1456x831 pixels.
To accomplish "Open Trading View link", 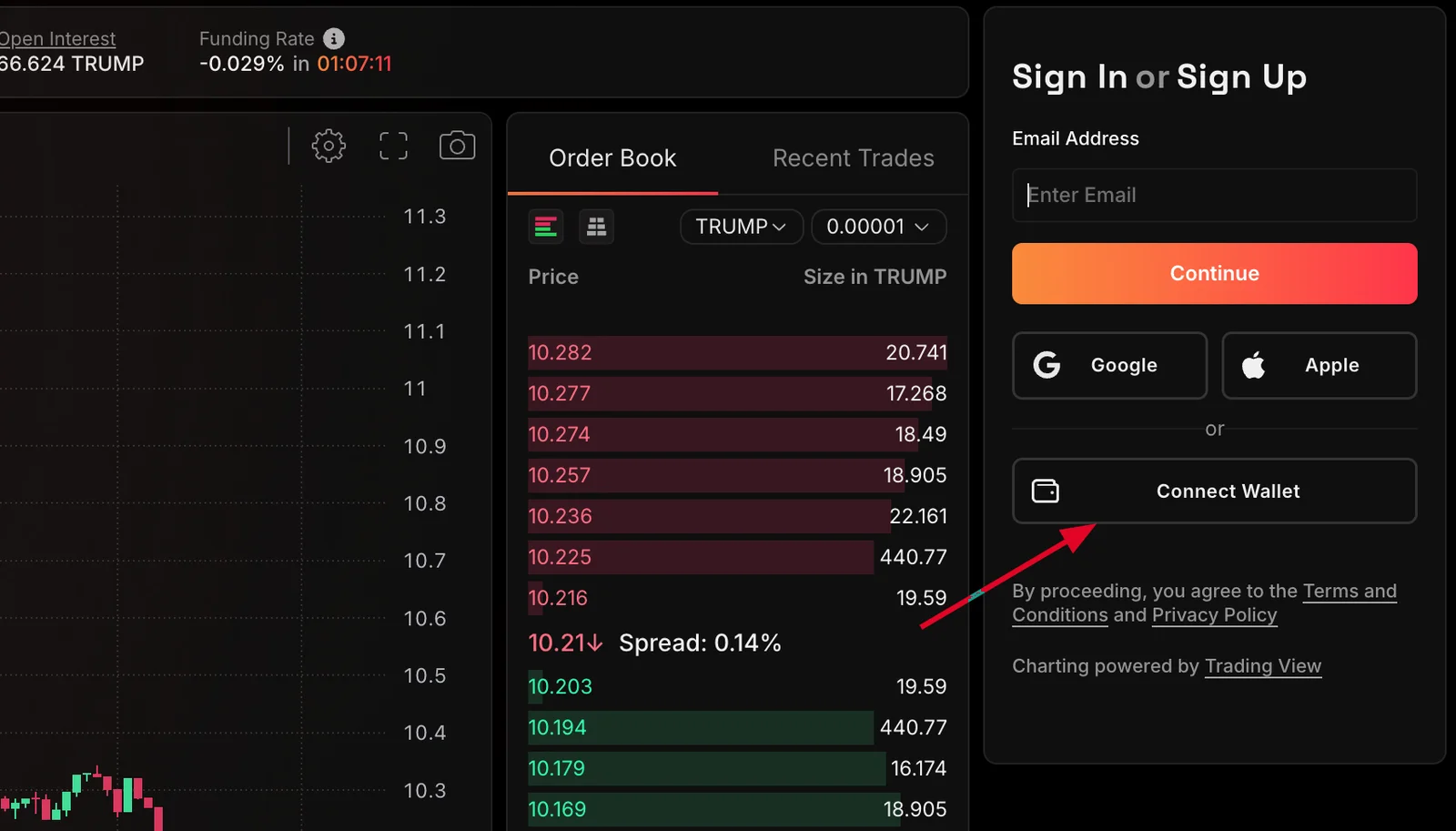I will (1263, 666).
